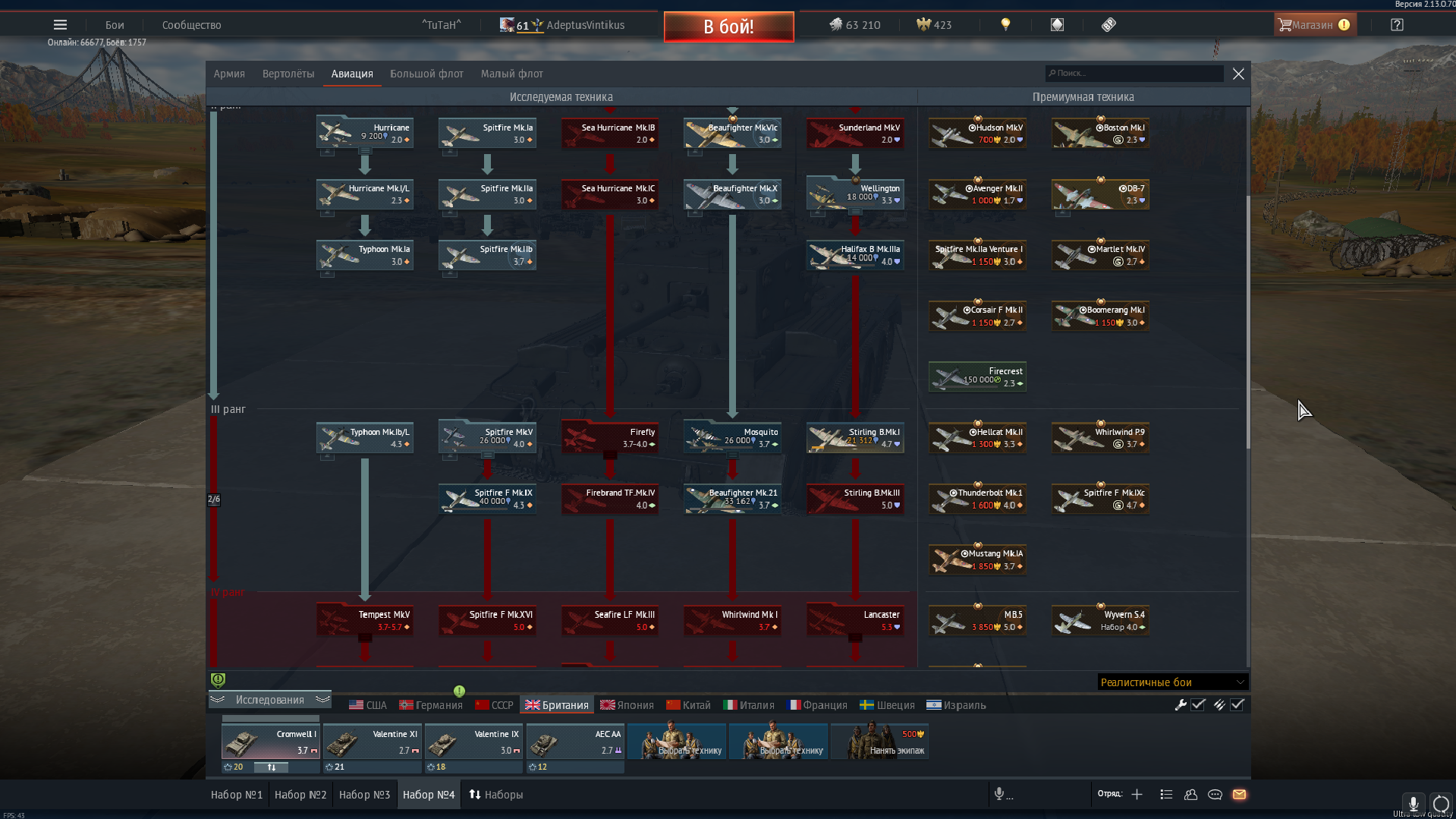This screenshot has width=1456, height=819.
Task: Click the green notification badge above Германия
Action: coord(459,691)
